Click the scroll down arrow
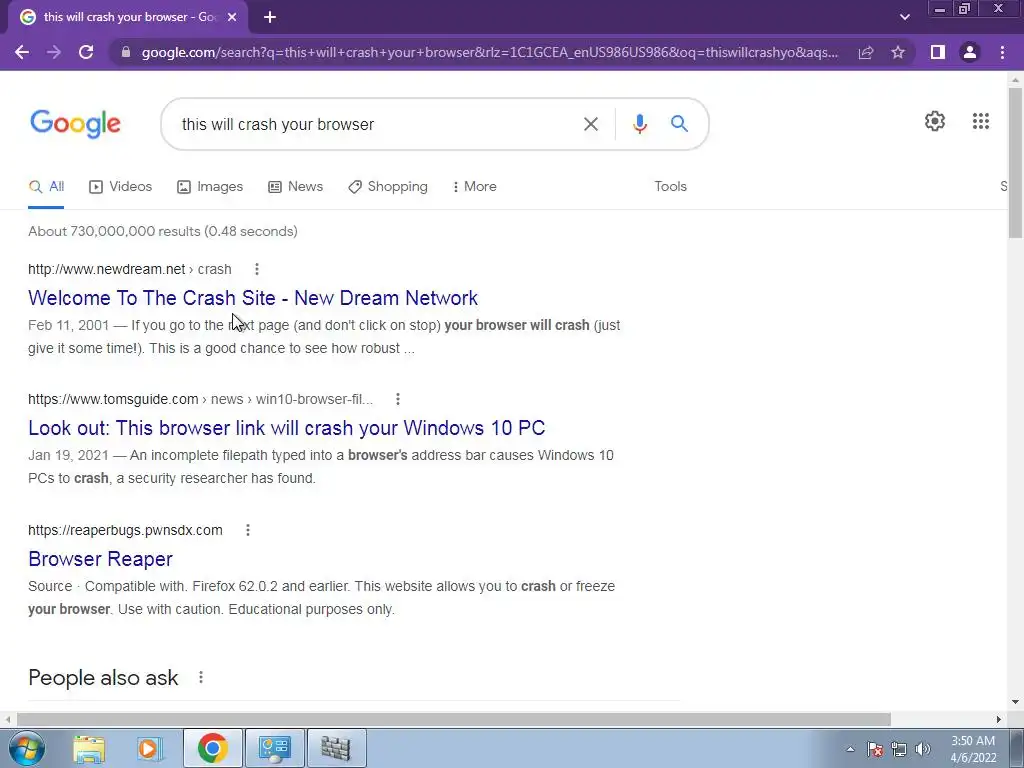 point(1015,703)
